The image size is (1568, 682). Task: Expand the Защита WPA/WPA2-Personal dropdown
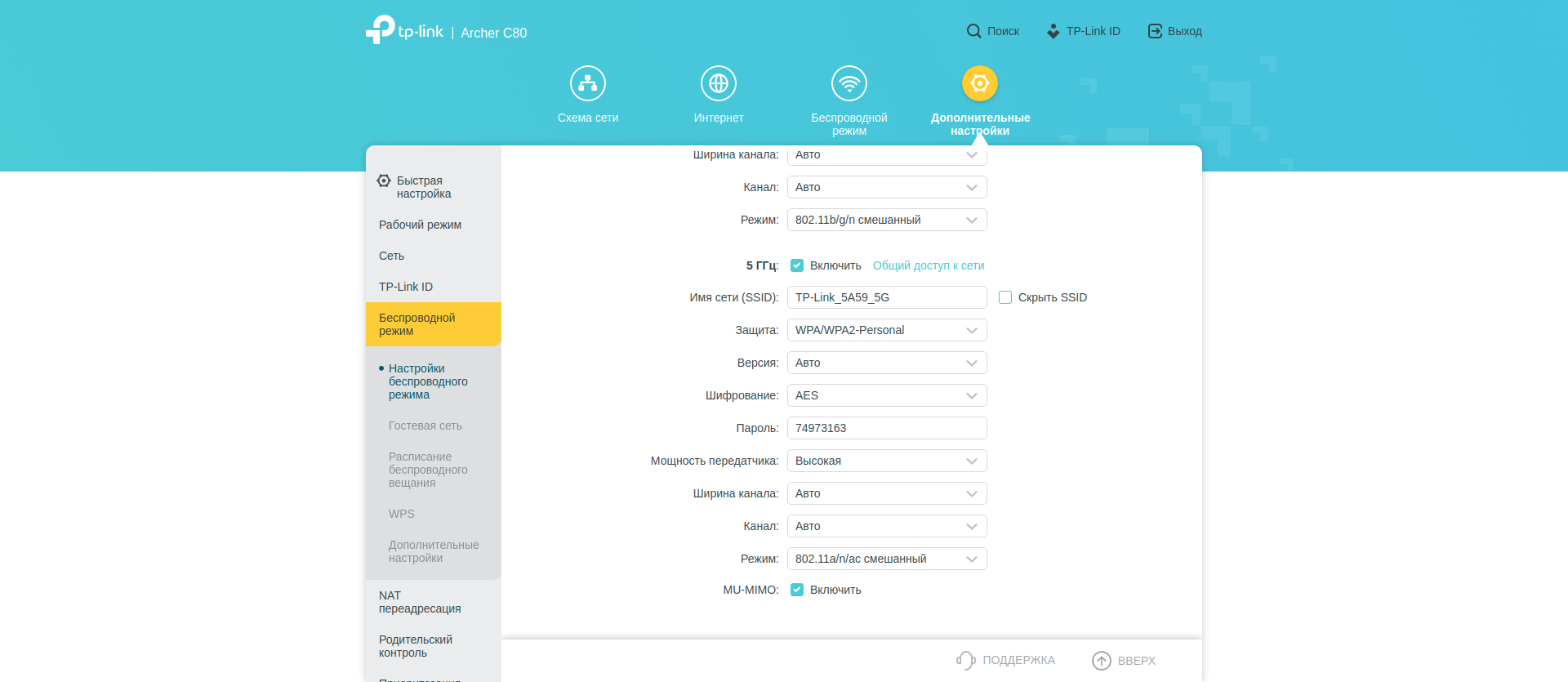coord(886,330)
